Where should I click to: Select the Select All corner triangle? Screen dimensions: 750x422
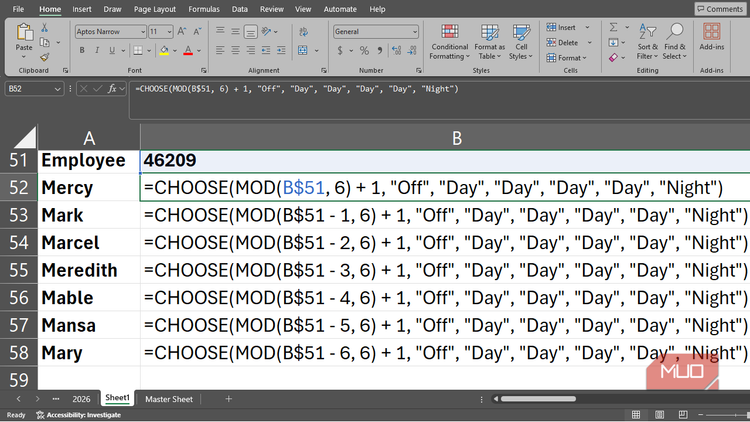(25, 138)
